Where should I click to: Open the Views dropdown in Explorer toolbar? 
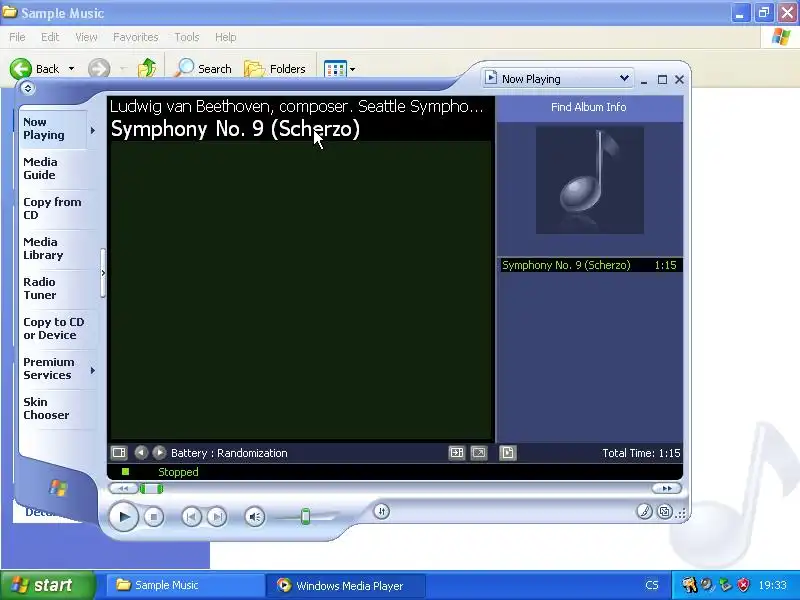pyautogui.click(x=340, y=68)
